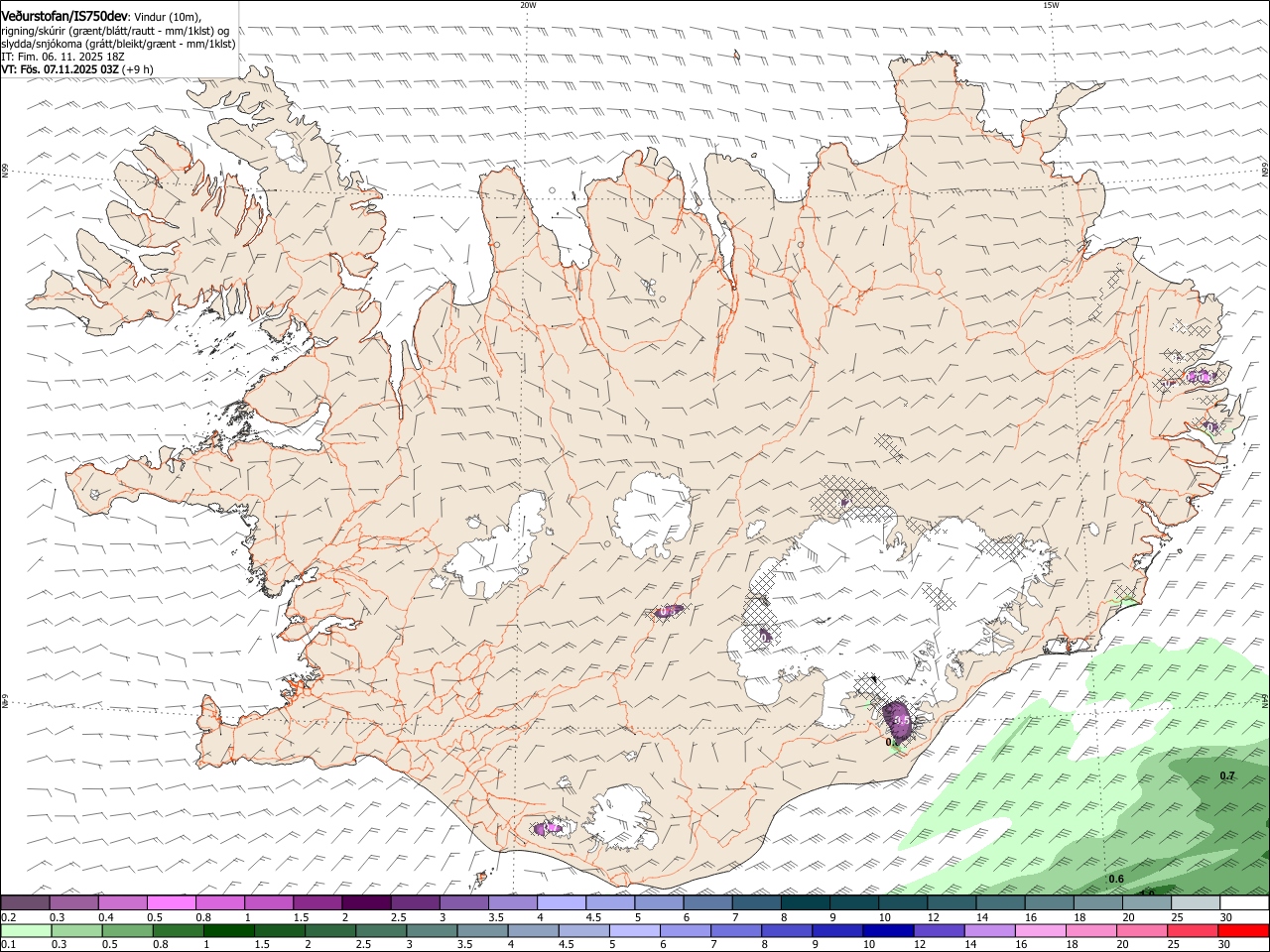1270x952 pixels.
Task: Click the upper legend swatch between 8 and 9
Action: [x=806, y=903]
